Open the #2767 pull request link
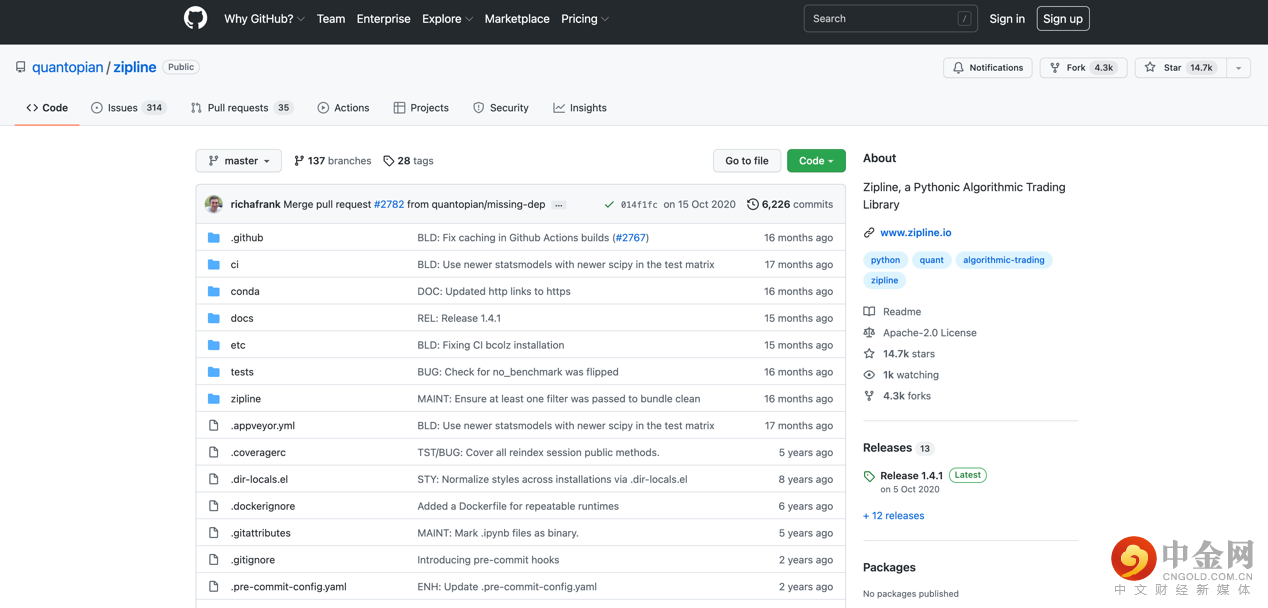 (x=630, y=238)
